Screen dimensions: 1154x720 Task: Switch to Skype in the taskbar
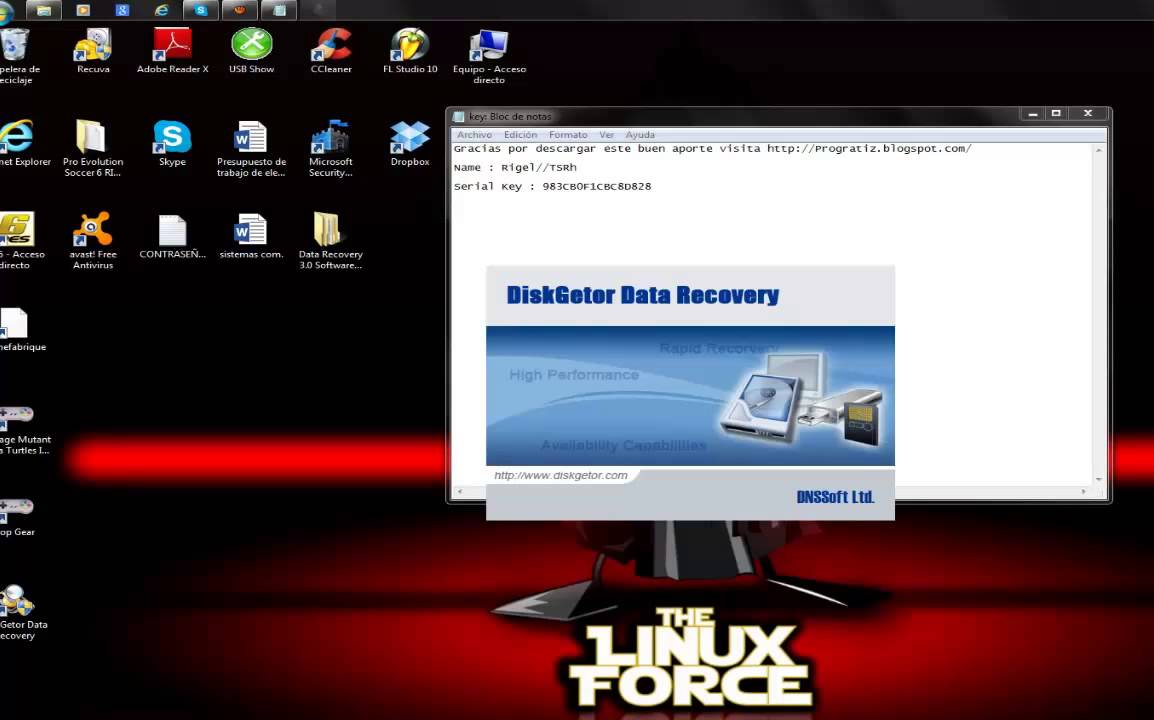201,10
